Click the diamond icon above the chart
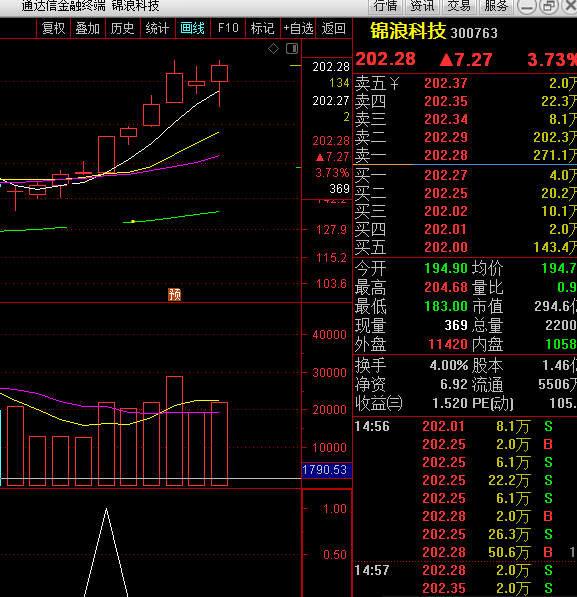577x597 pixels. (273, 49)
